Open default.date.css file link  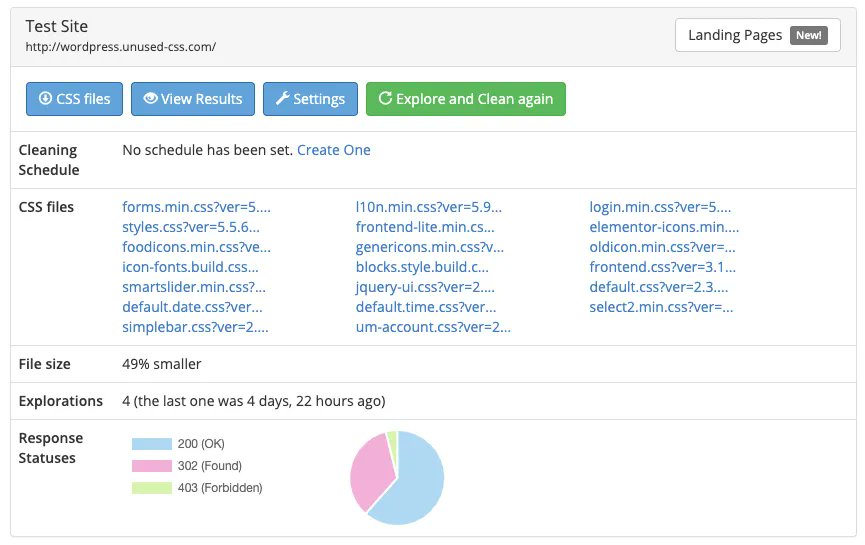[193, 307]
